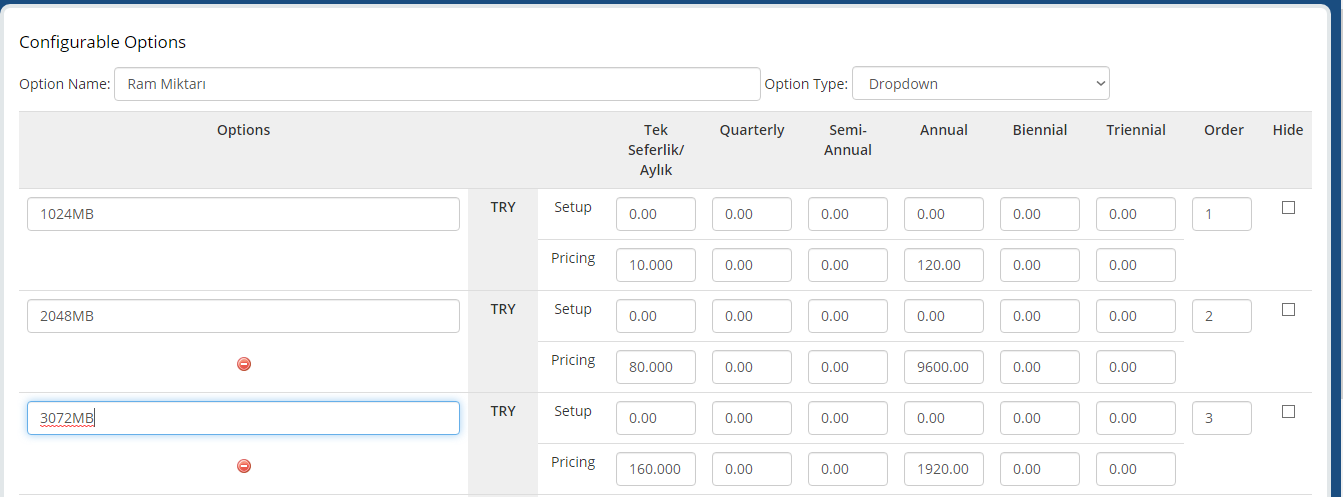Edit 2048MB semi-annual pricing field

tap(848, 367)
